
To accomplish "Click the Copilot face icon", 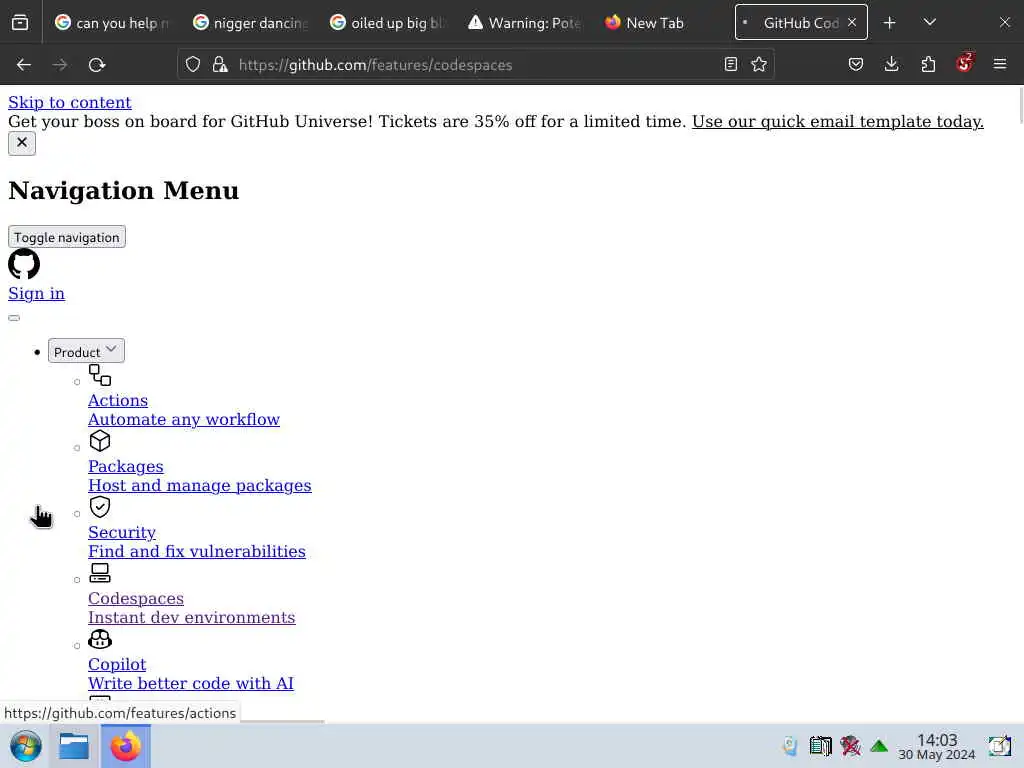I will (100, 639).
